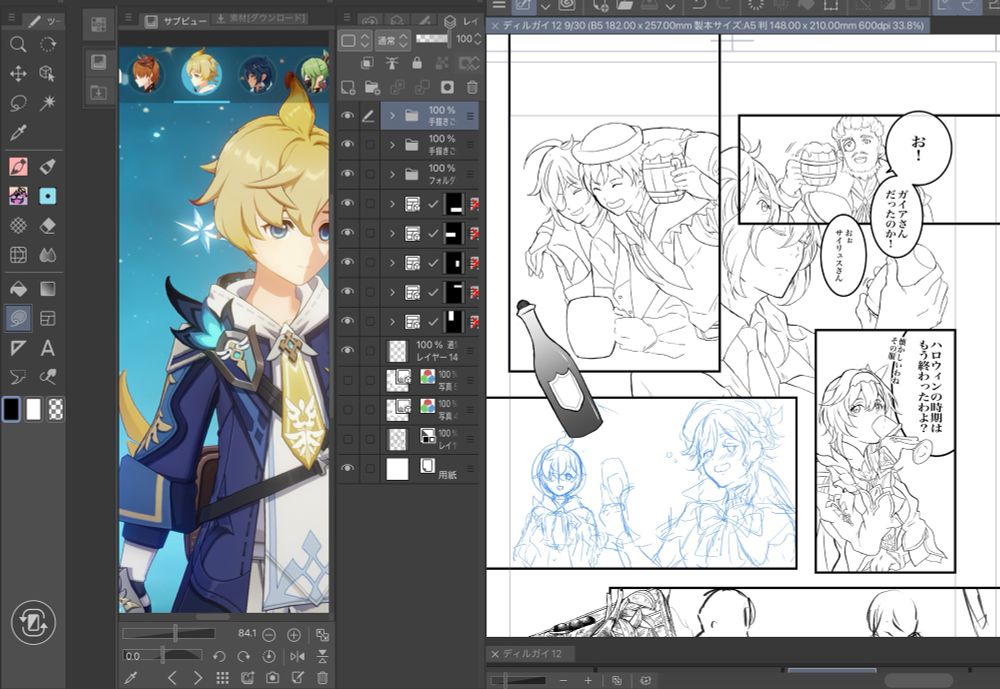1000x689 pixels.
Task: Toggle lock layer icon
Action: click(416, 63)
